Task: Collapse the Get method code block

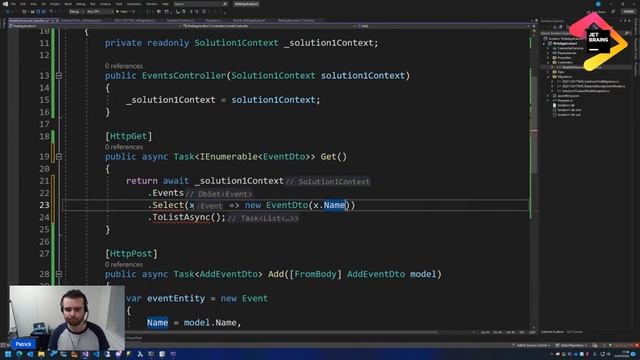Action: coord(59,156)
